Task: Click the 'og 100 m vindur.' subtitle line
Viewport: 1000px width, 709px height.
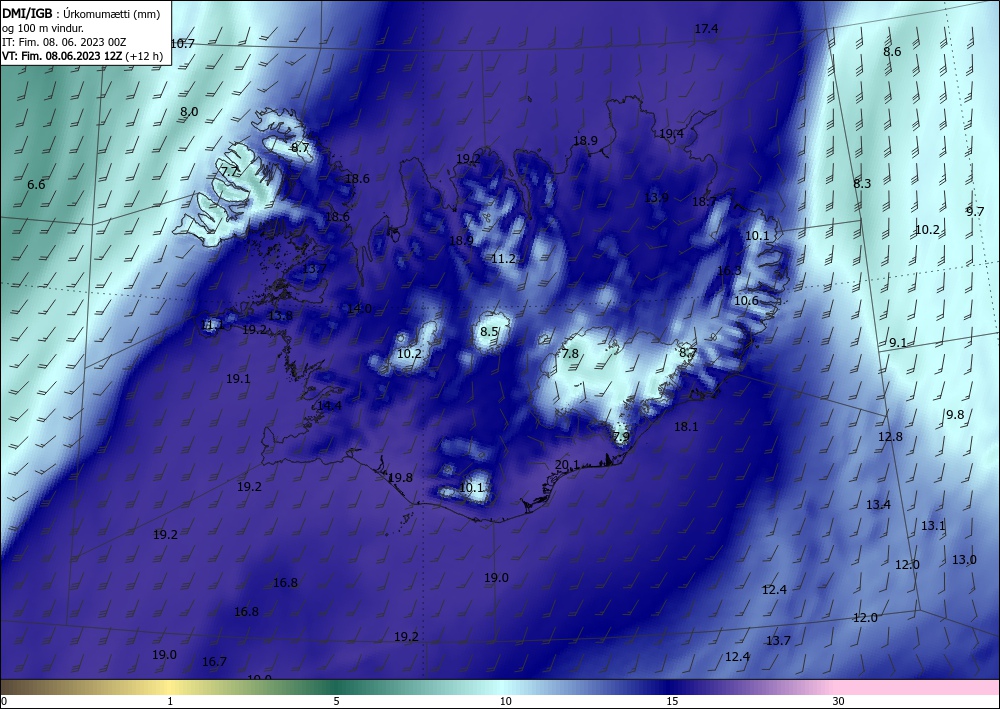Action: 41,28
